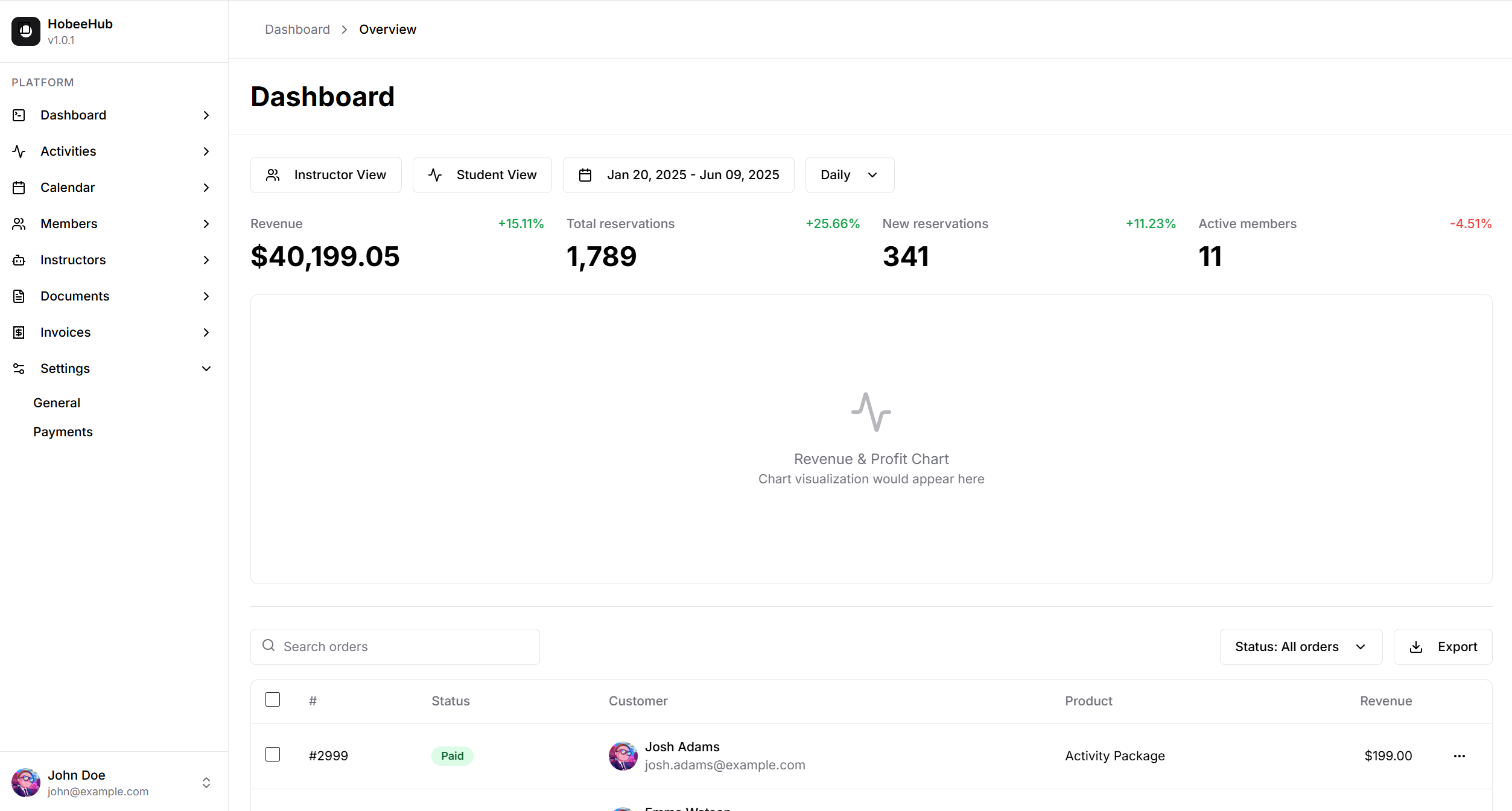Click the 341 new reservations value
Viewport: 1512px width, 811px height.
click(x=906, y=256)
